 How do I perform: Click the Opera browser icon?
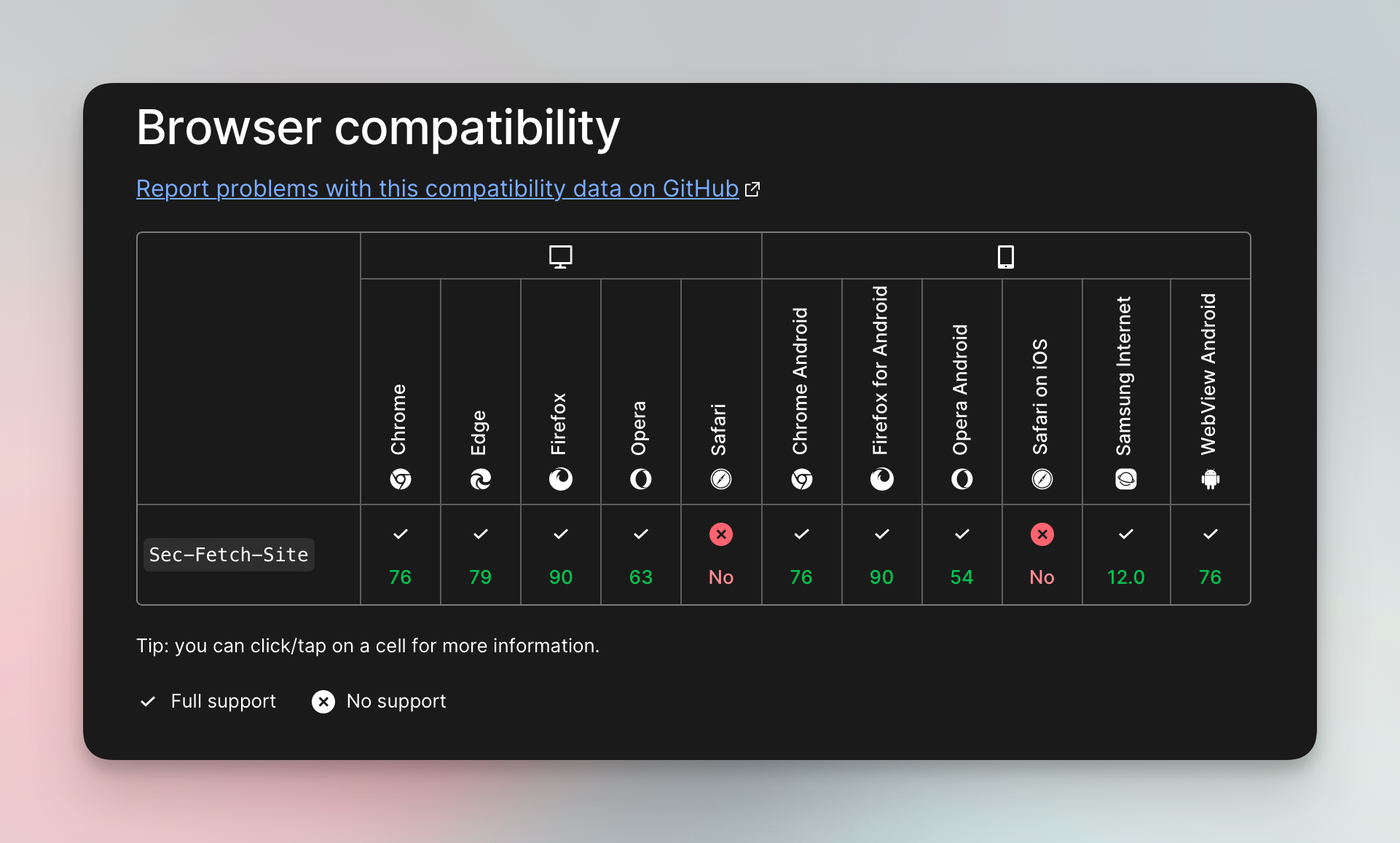click(640, 479)
